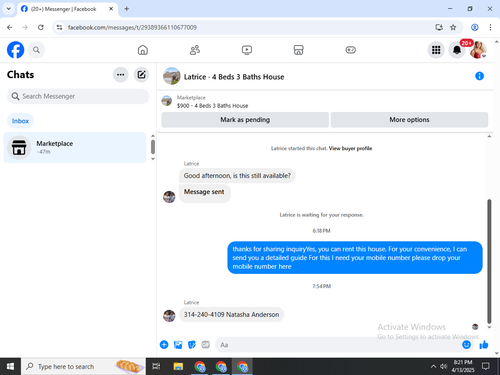Click the Search Messenger field
This screenshot has width=500, height=375.
78,96
